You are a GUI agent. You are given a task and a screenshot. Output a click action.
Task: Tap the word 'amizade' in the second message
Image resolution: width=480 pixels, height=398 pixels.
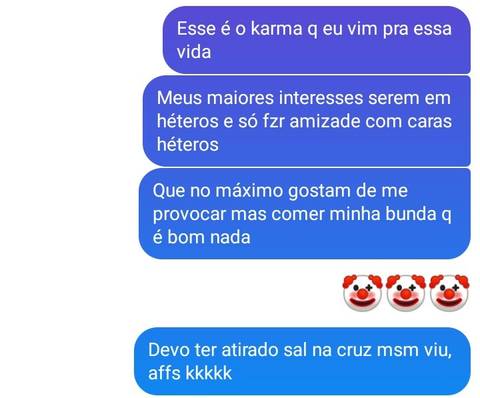coord(325,121)
